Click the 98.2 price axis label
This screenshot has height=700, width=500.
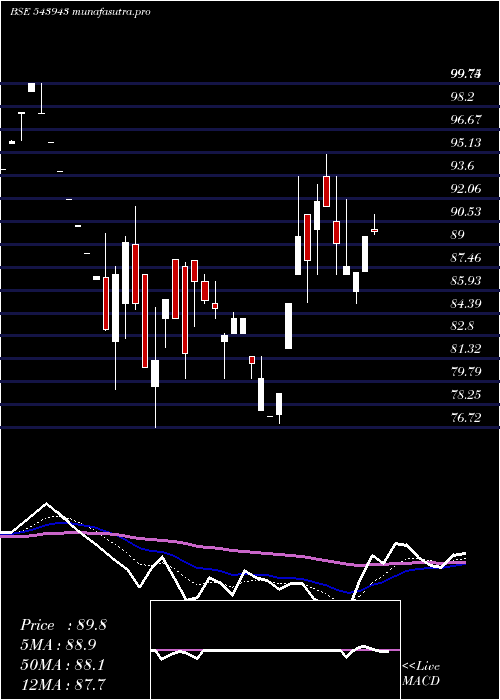[x=462, y=97]
